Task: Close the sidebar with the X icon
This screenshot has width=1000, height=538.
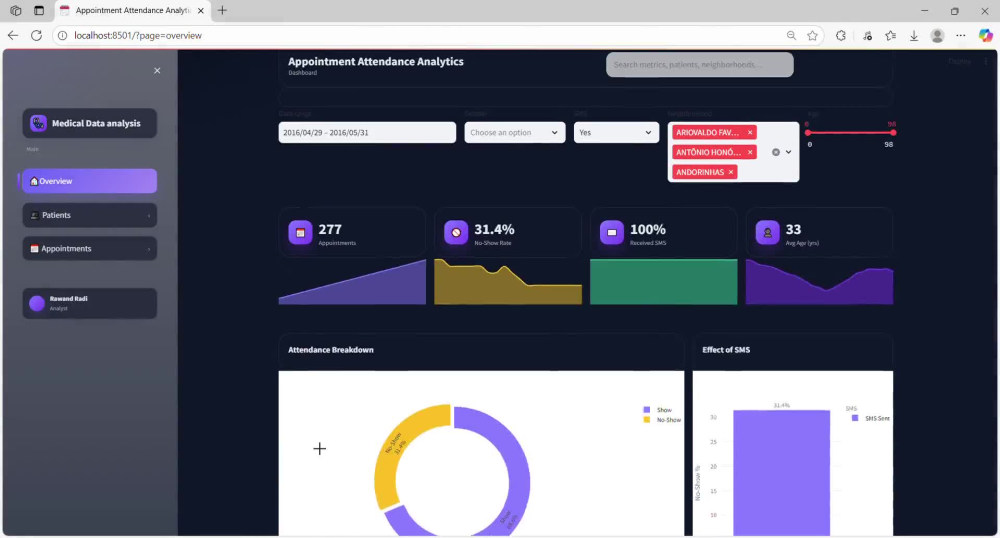Action: [157, 71]
